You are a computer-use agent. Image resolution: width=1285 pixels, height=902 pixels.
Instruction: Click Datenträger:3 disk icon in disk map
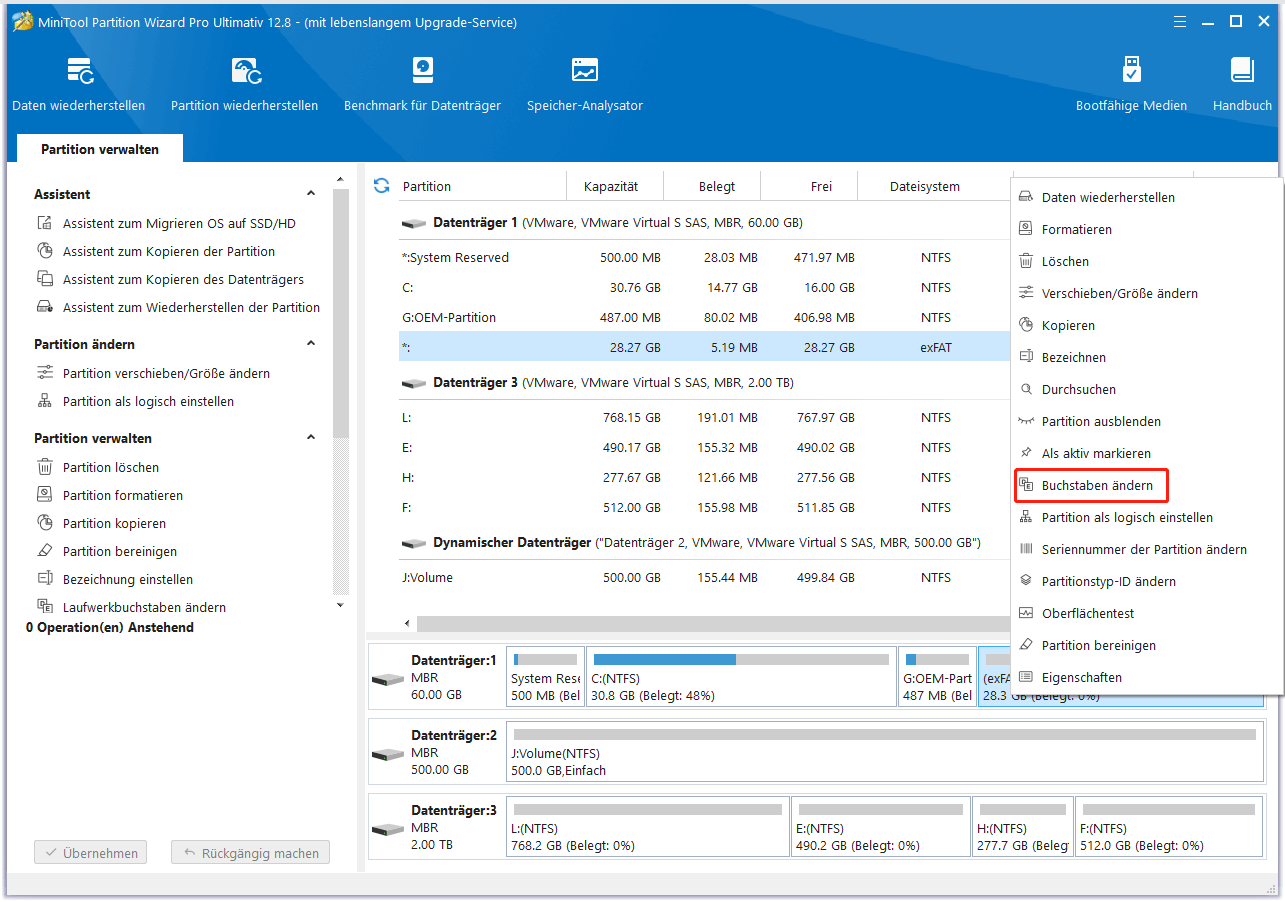[387, 829]
